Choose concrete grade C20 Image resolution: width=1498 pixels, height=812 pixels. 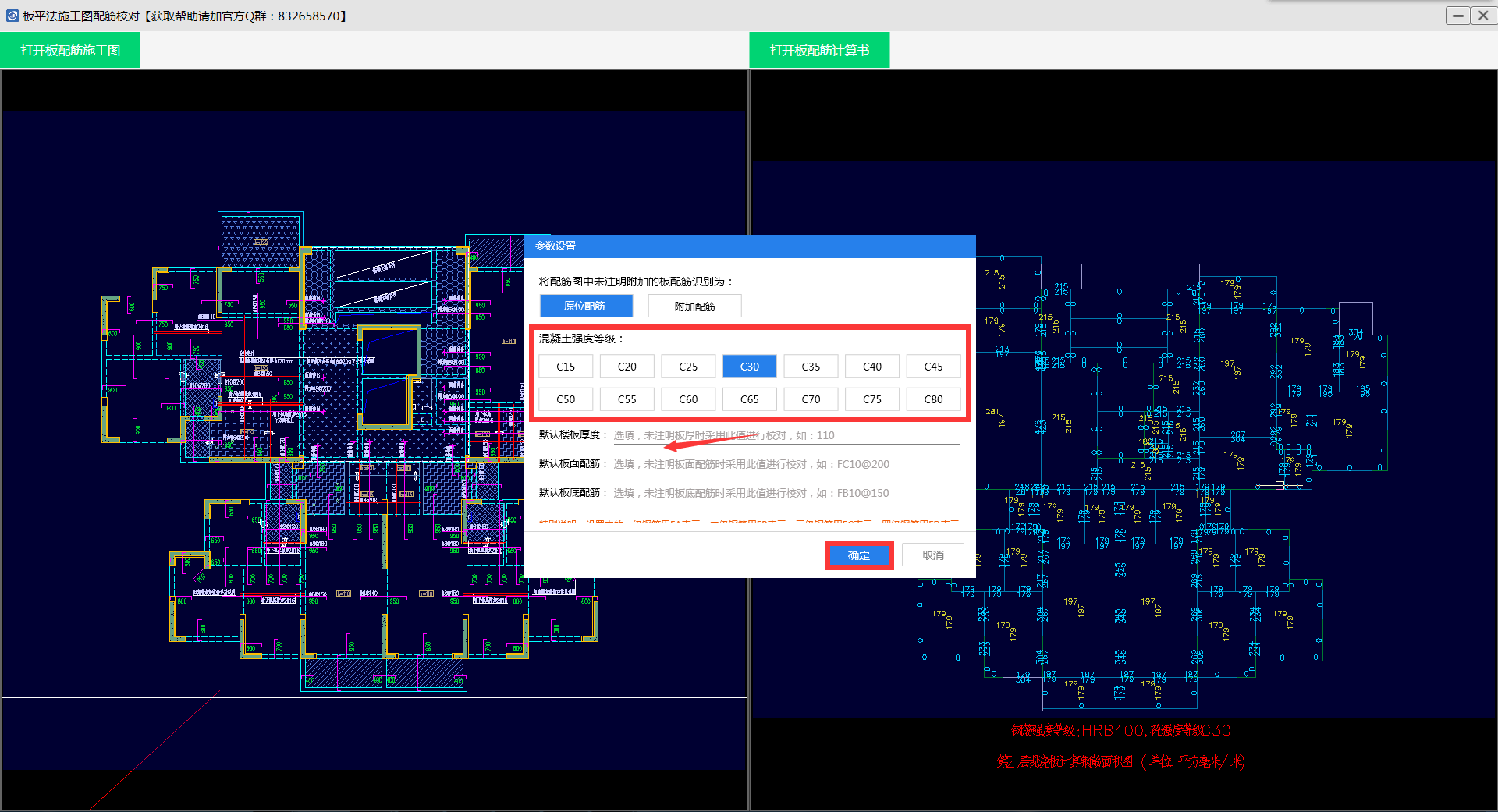point(627,367)
